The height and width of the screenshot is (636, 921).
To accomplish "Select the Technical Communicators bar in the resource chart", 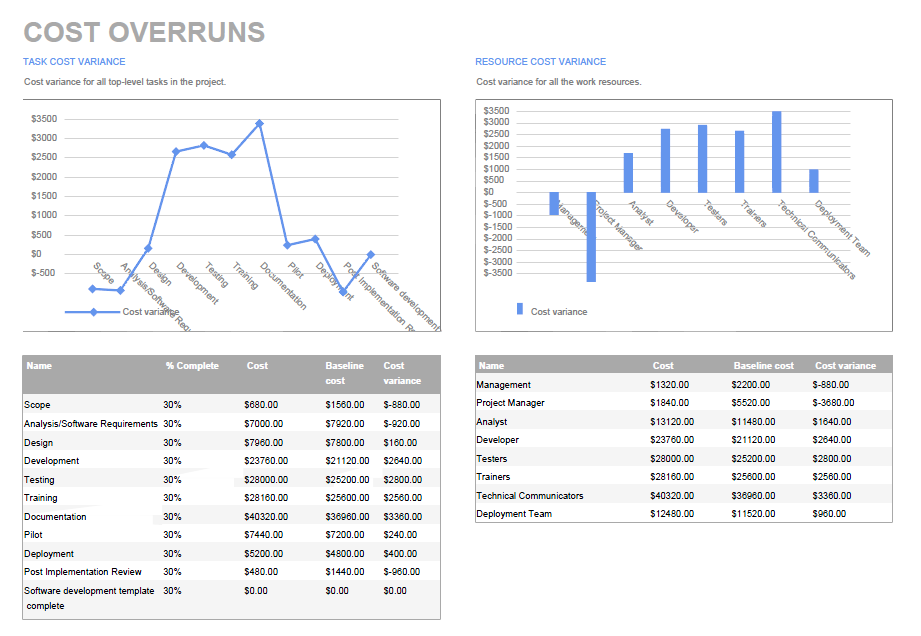I will [x=777, y=152].
